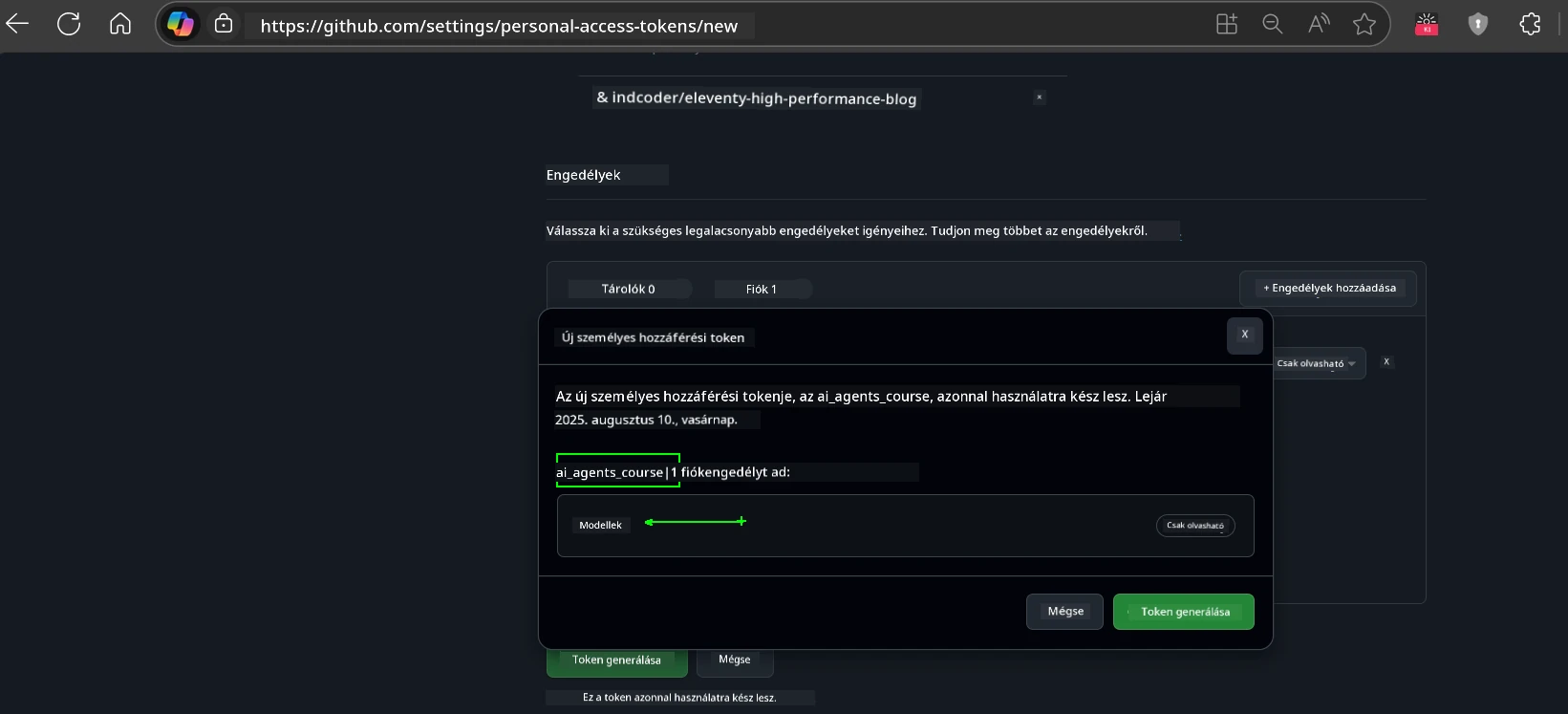
Task: Close the new token dialog with X
Action: [1244, 335]
